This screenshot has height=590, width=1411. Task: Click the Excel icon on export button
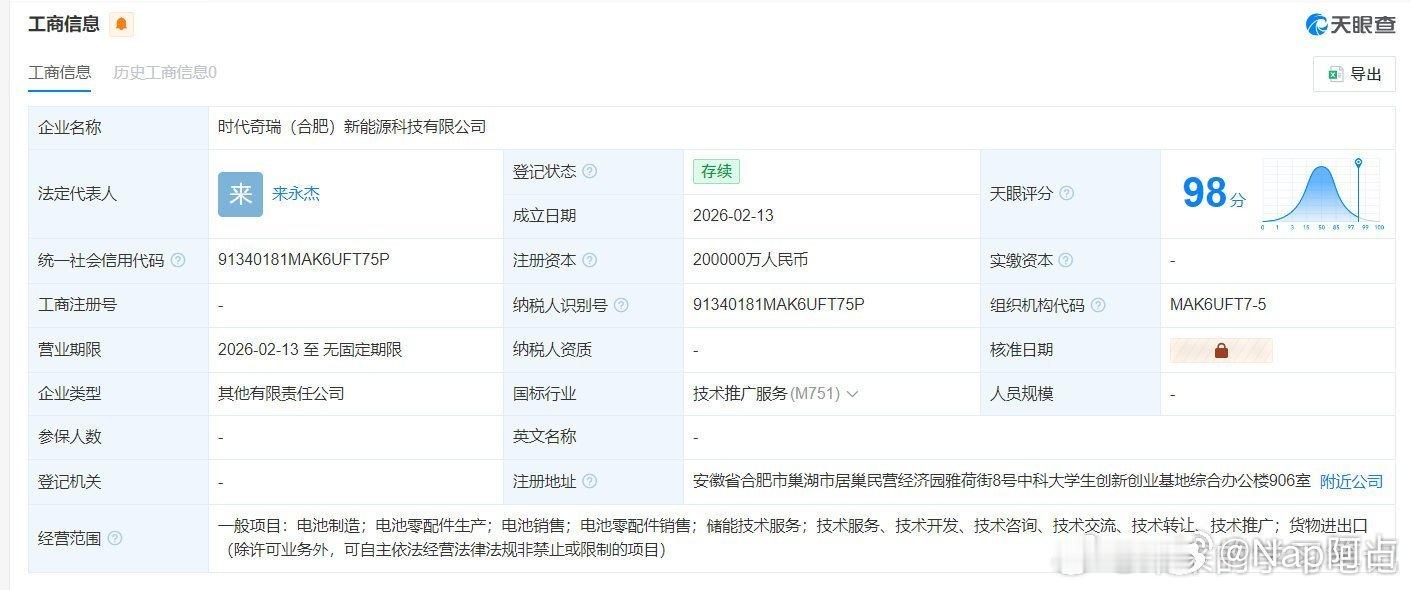(1334, 74)
